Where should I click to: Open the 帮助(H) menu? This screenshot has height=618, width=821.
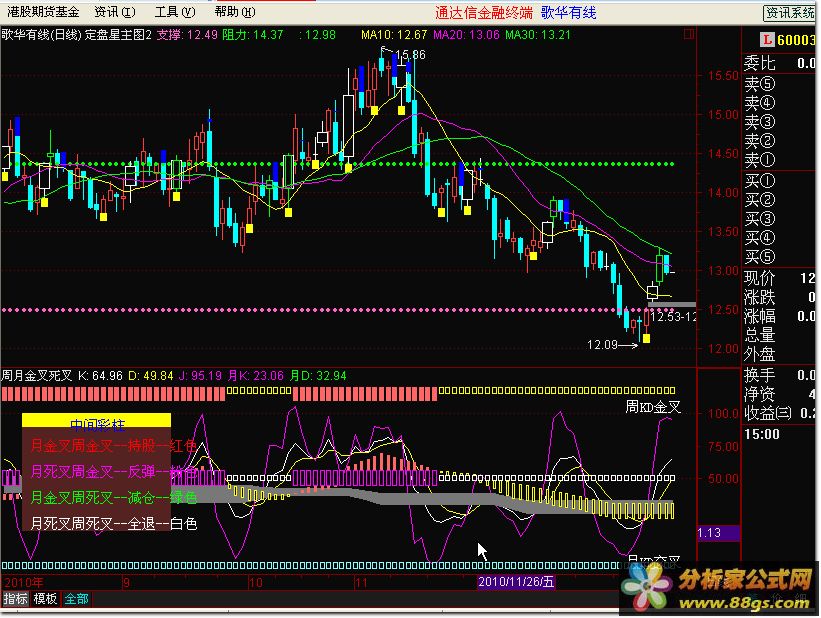click(235, 12)
